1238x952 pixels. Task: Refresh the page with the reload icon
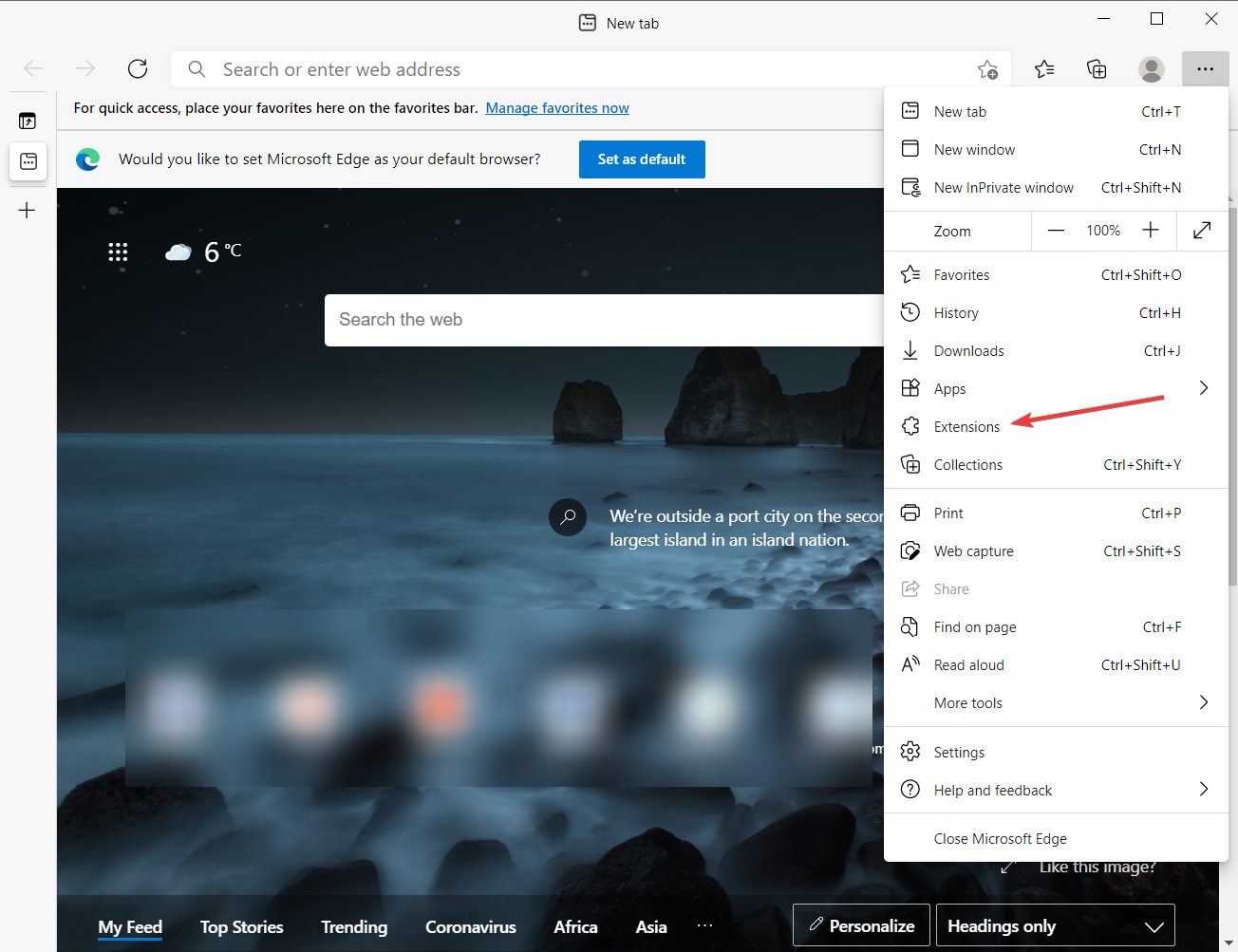138,68
